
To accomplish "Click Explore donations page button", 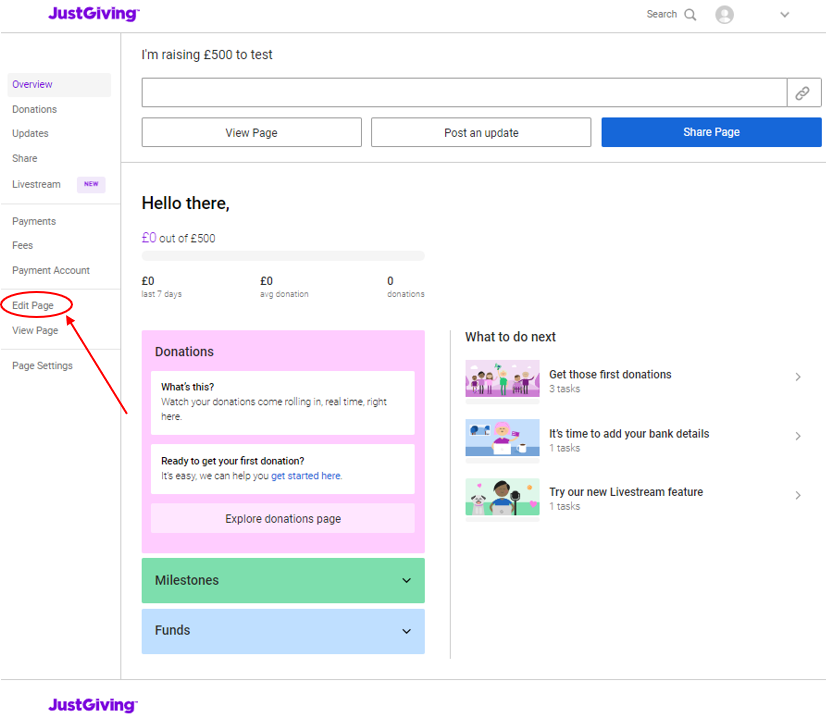I will click(283, 519).
